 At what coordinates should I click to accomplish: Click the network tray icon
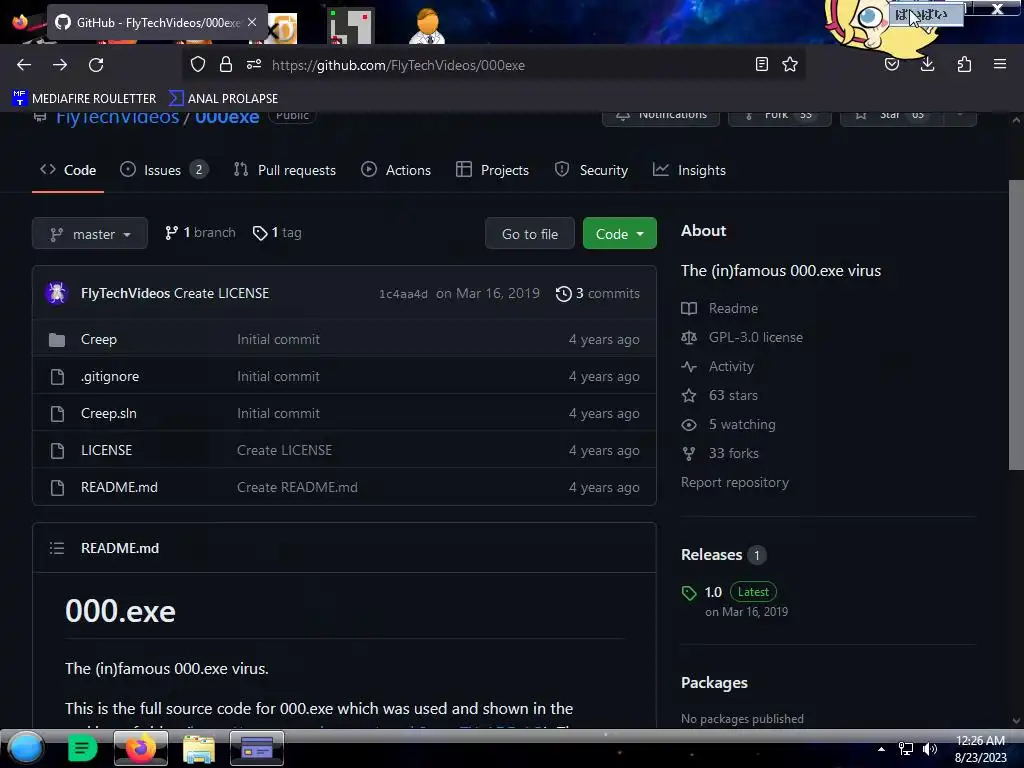pos(906,749)
